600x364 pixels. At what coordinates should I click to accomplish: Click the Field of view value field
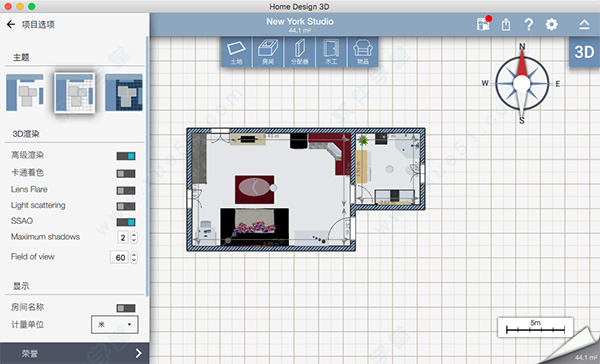pyautogui.click(x=120, y=257)
